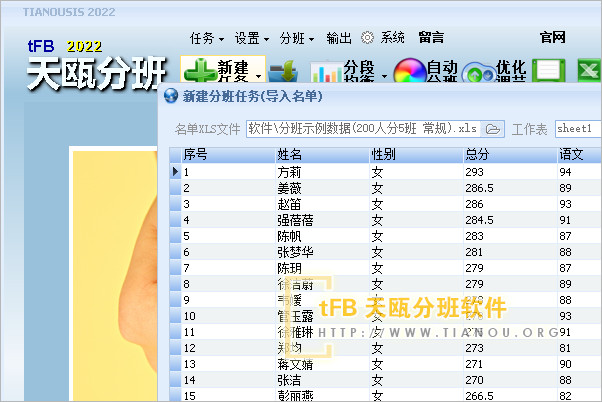
Task: Browse for XLS file with folder icon
Action: (493, 129)
